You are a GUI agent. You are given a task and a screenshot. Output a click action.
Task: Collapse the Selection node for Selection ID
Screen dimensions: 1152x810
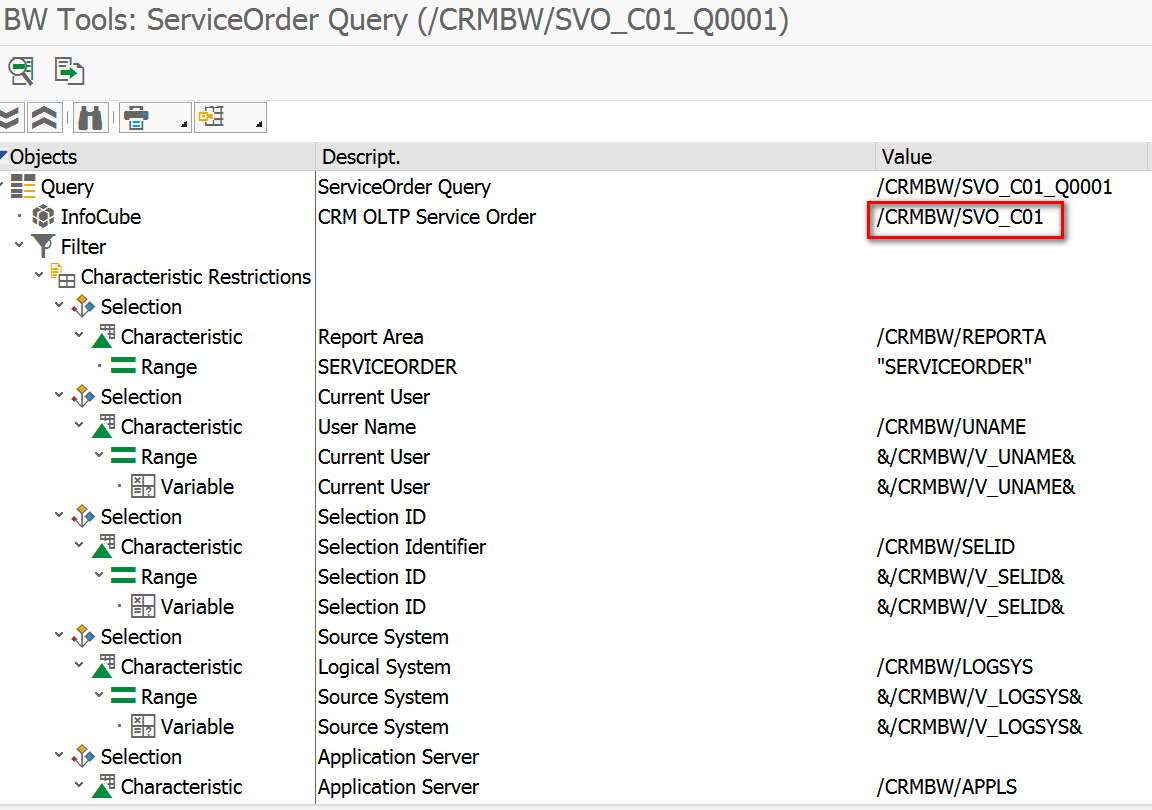59,515
